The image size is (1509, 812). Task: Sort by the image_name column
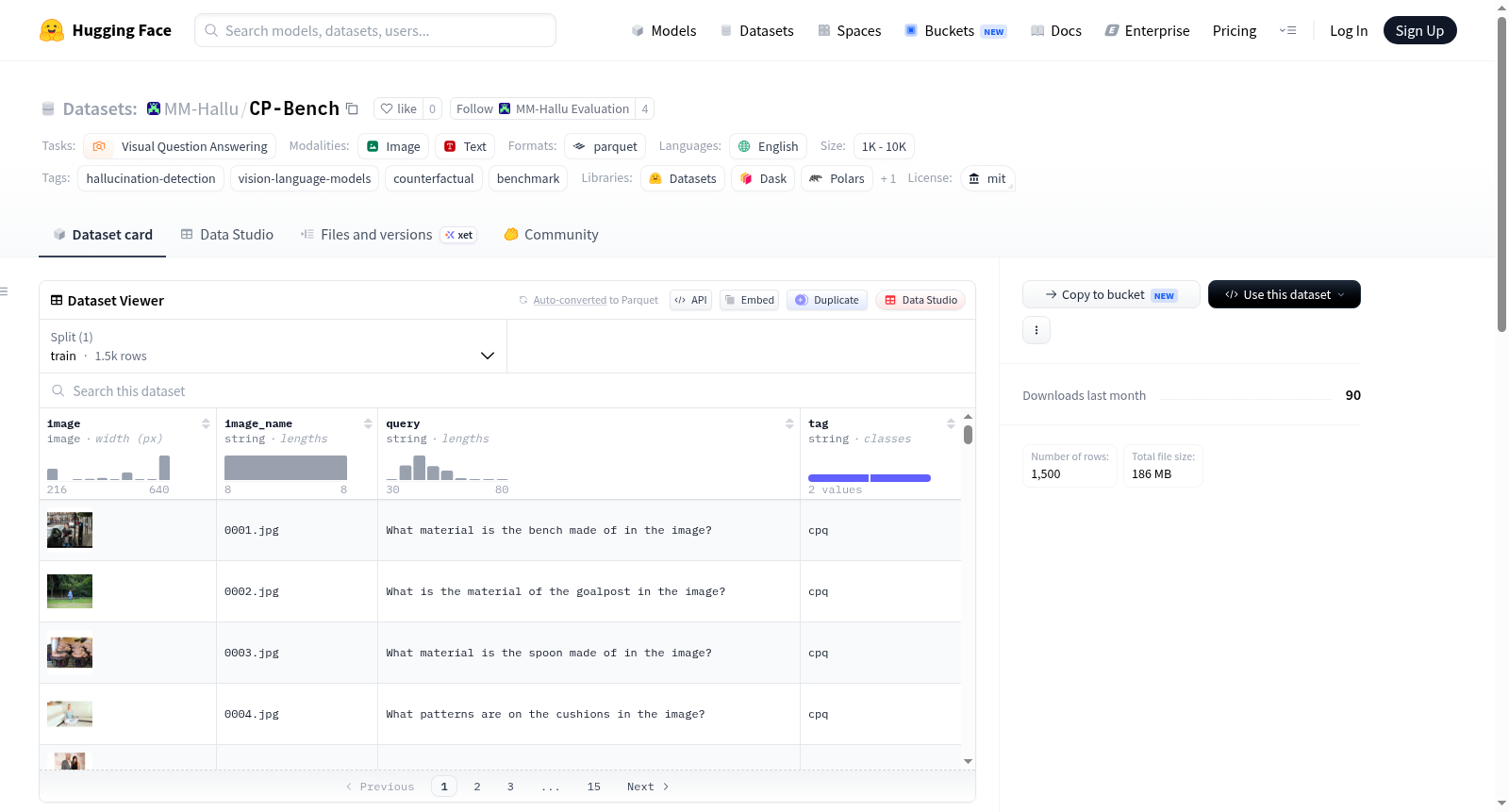(368, 423)
